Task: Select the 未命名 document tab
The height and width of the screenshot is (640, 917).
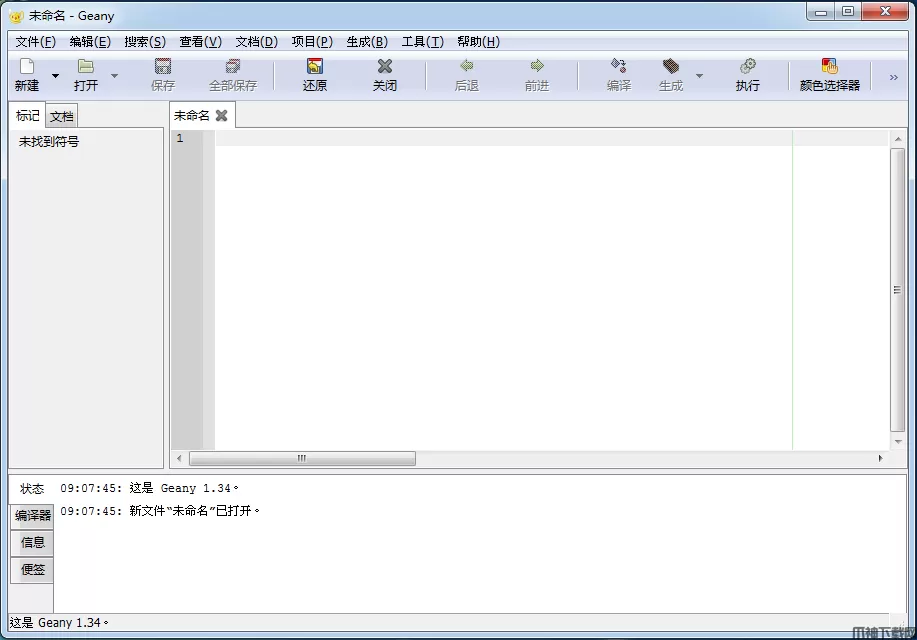Action: point(191,115)
